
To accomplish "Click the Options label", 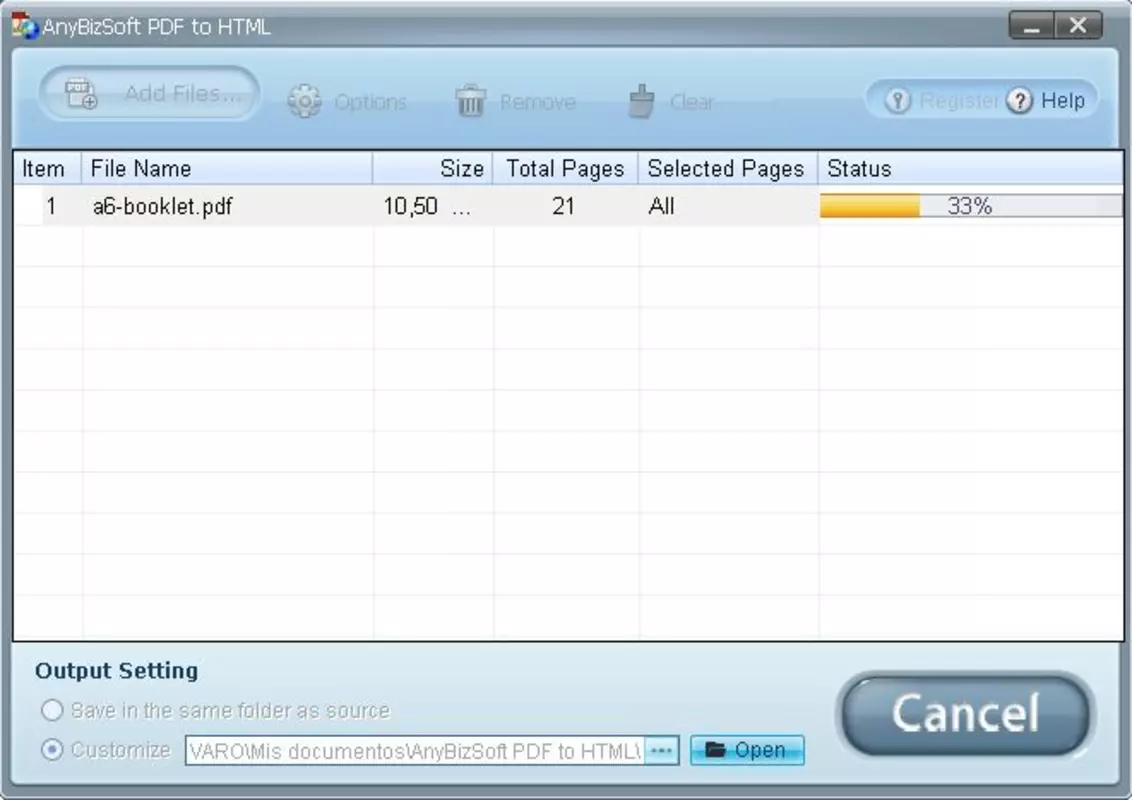I will pos(370,103).
